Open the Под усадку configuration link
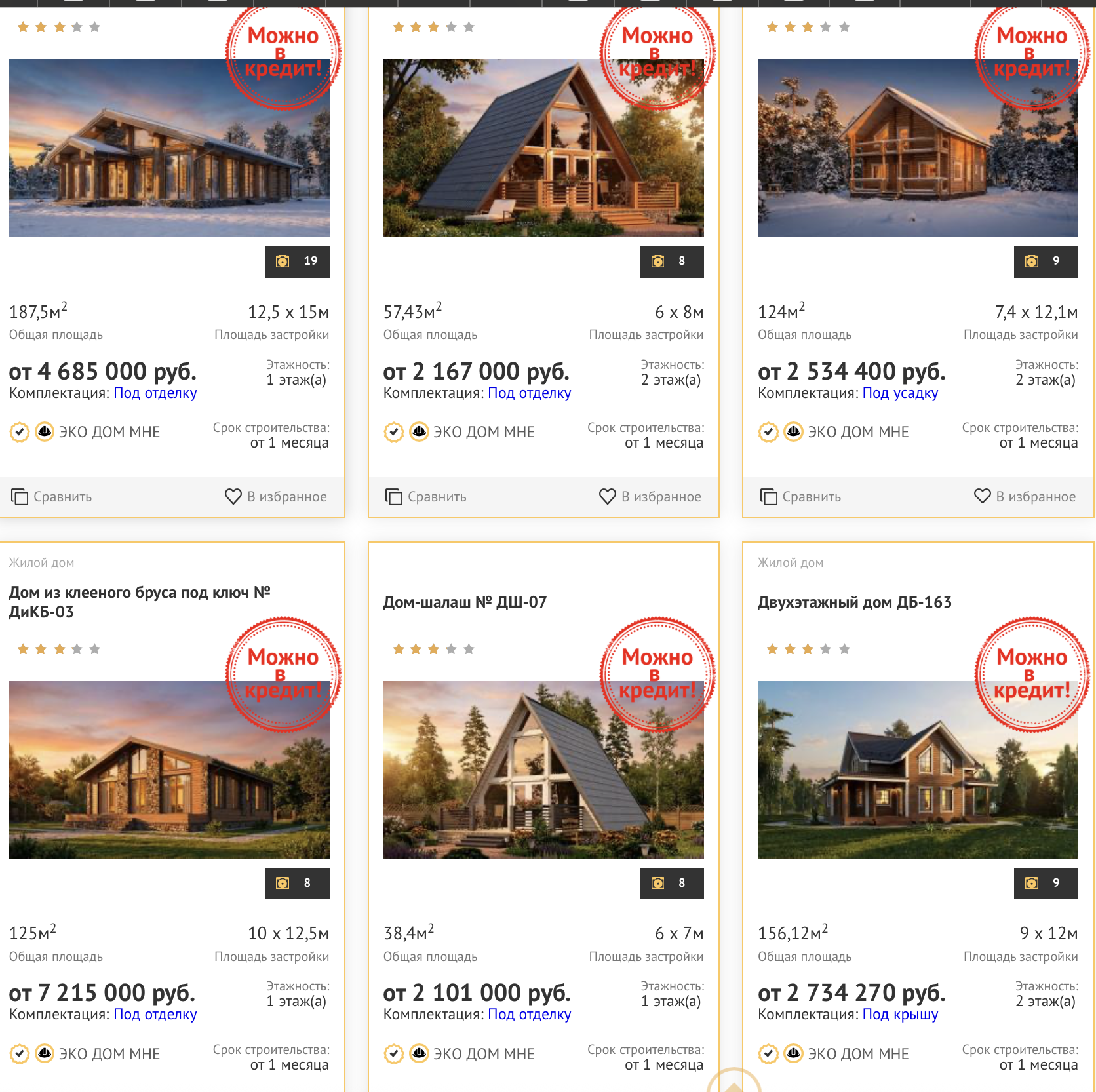 (x=900, y=393)
